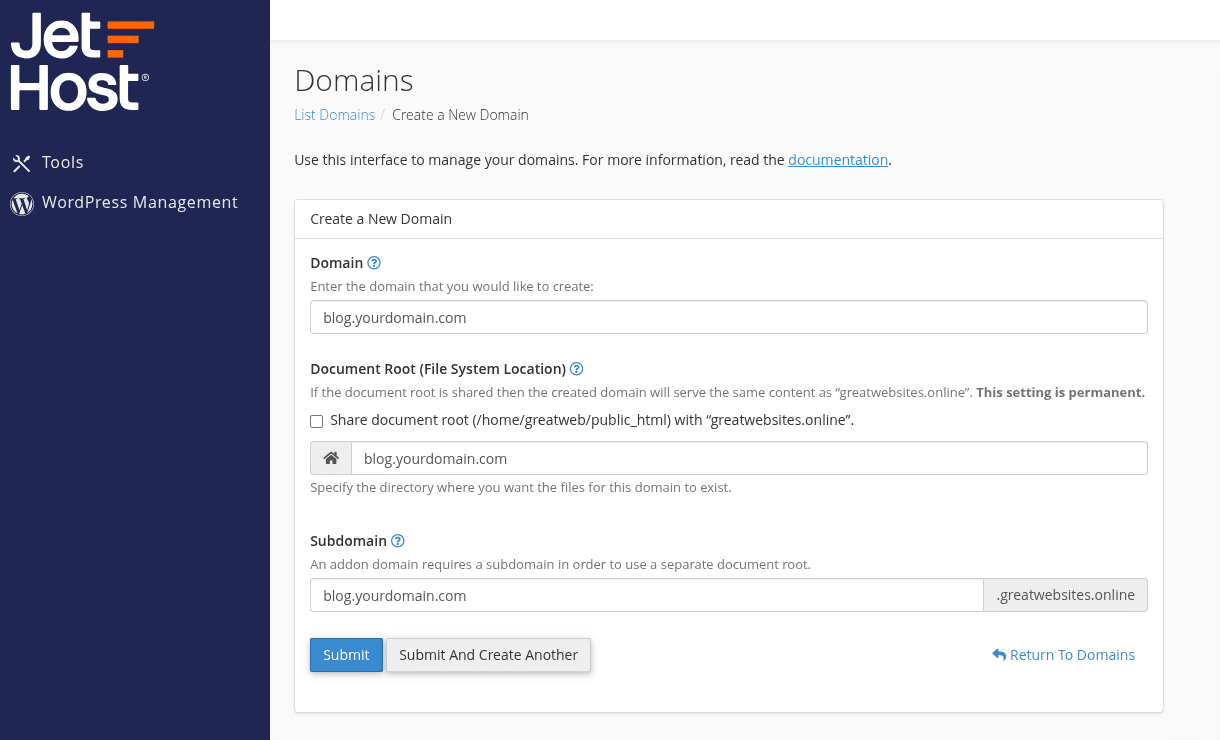Click the WordPress logo icon in sidebar
1220x740 pixels.
[x=21, y=204]
